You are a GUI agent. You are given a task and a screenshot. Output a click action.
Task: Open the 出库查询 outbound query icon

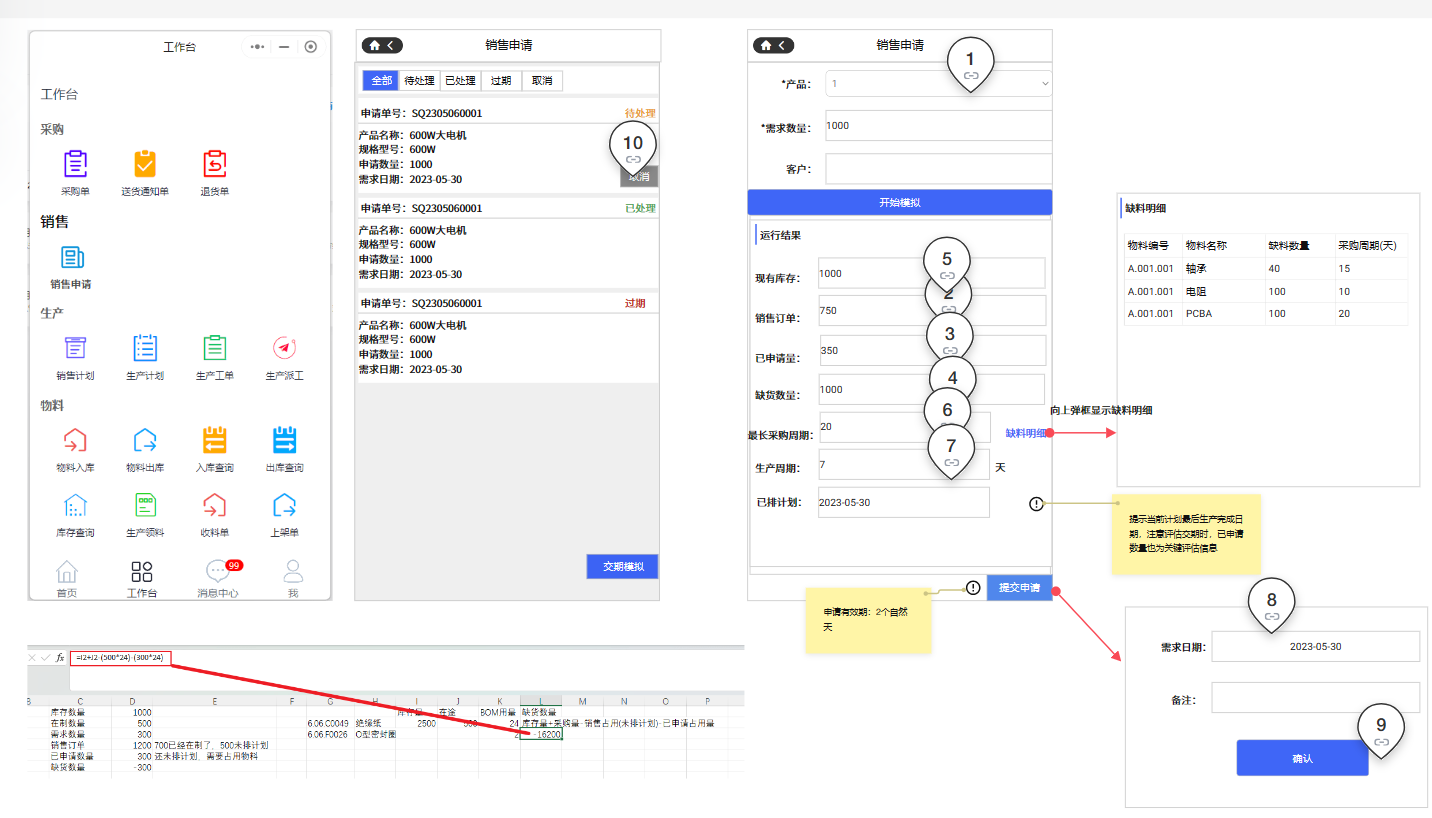click(x=285, y=440)
